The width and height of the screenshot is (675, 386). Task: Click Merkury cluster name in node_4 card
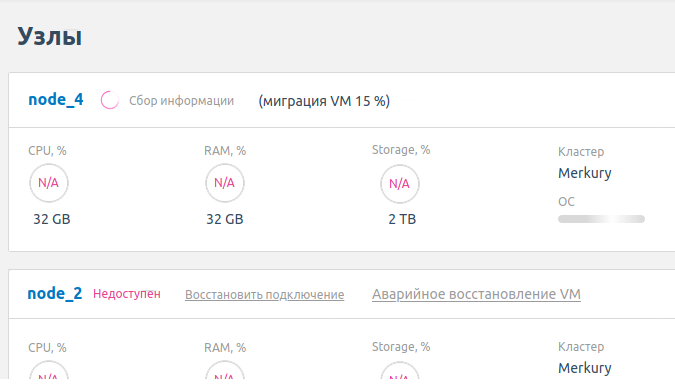pos(585,173)
